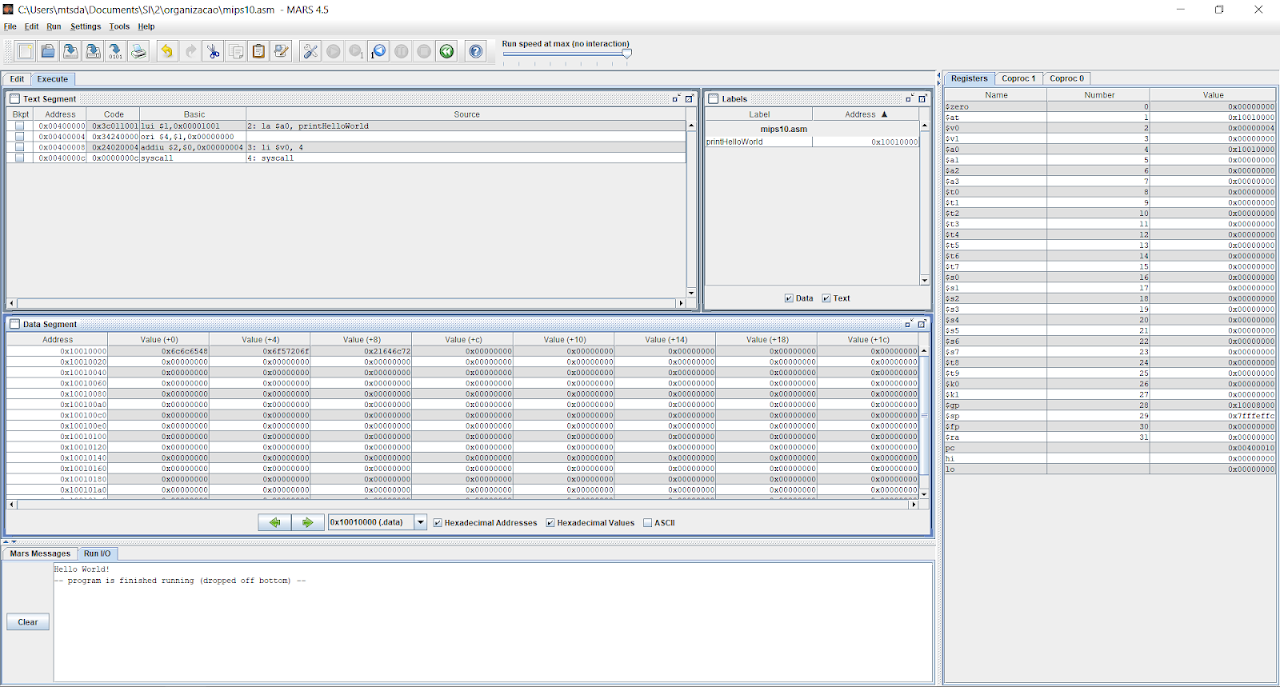Open the data segment address dropdown
The height and width of the screenshot is (687, 1280).
[421, 523]
